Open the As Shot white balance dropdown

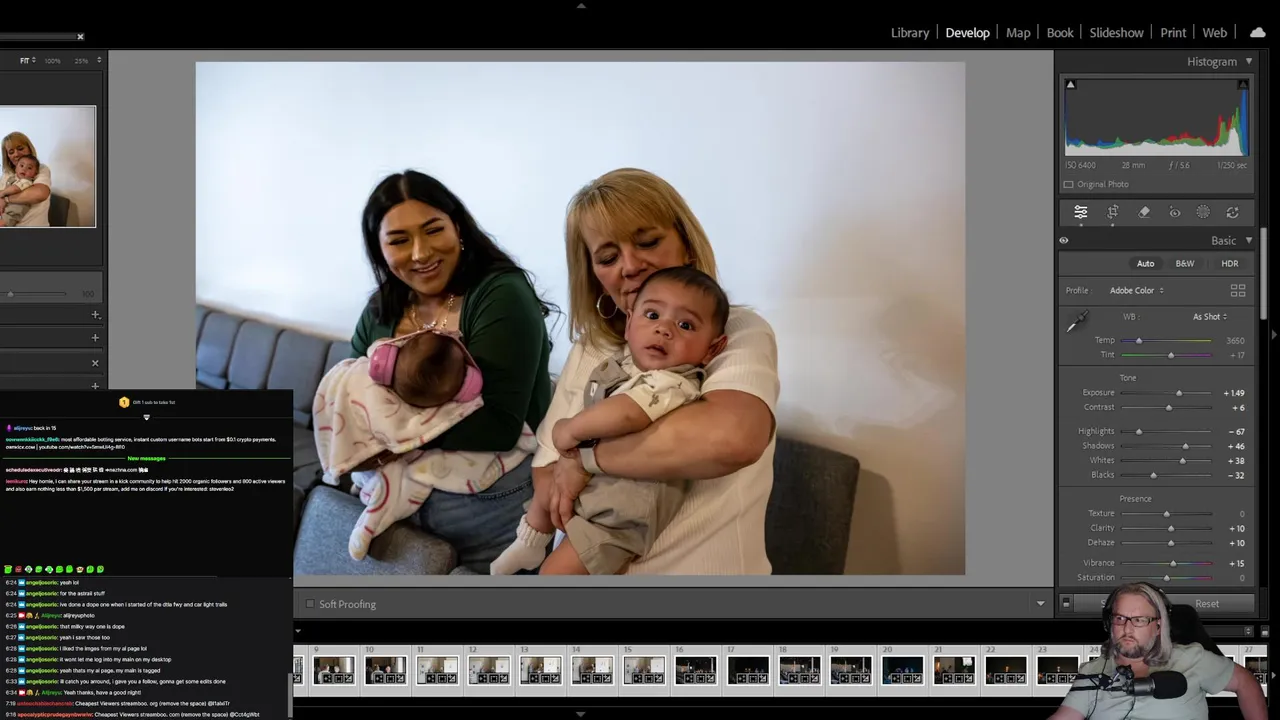click(1210, 317)
